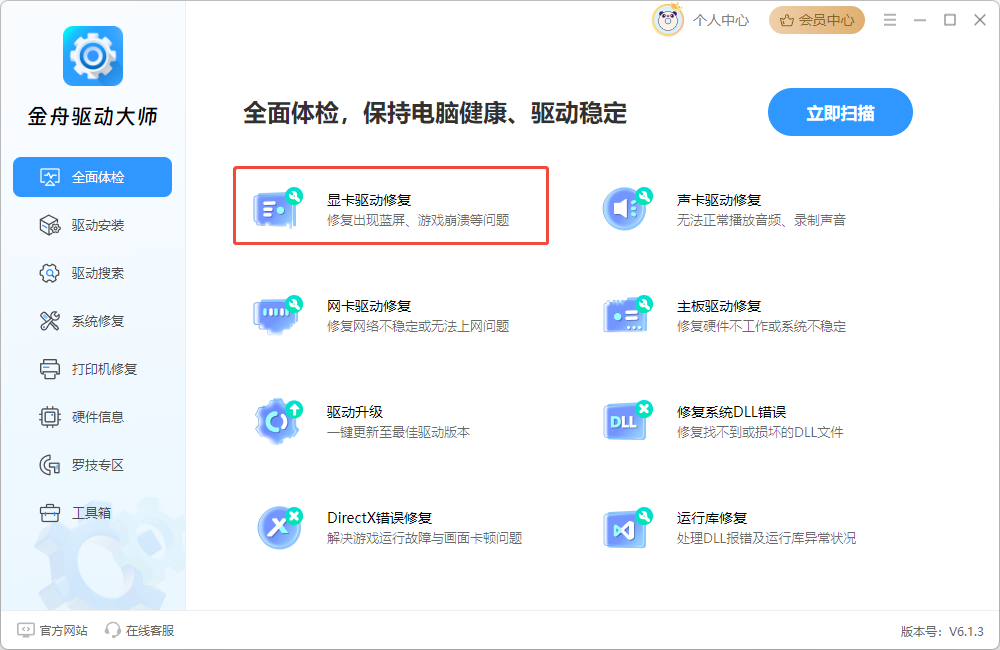Click the motherboard driver repair icon

[628, 314]
